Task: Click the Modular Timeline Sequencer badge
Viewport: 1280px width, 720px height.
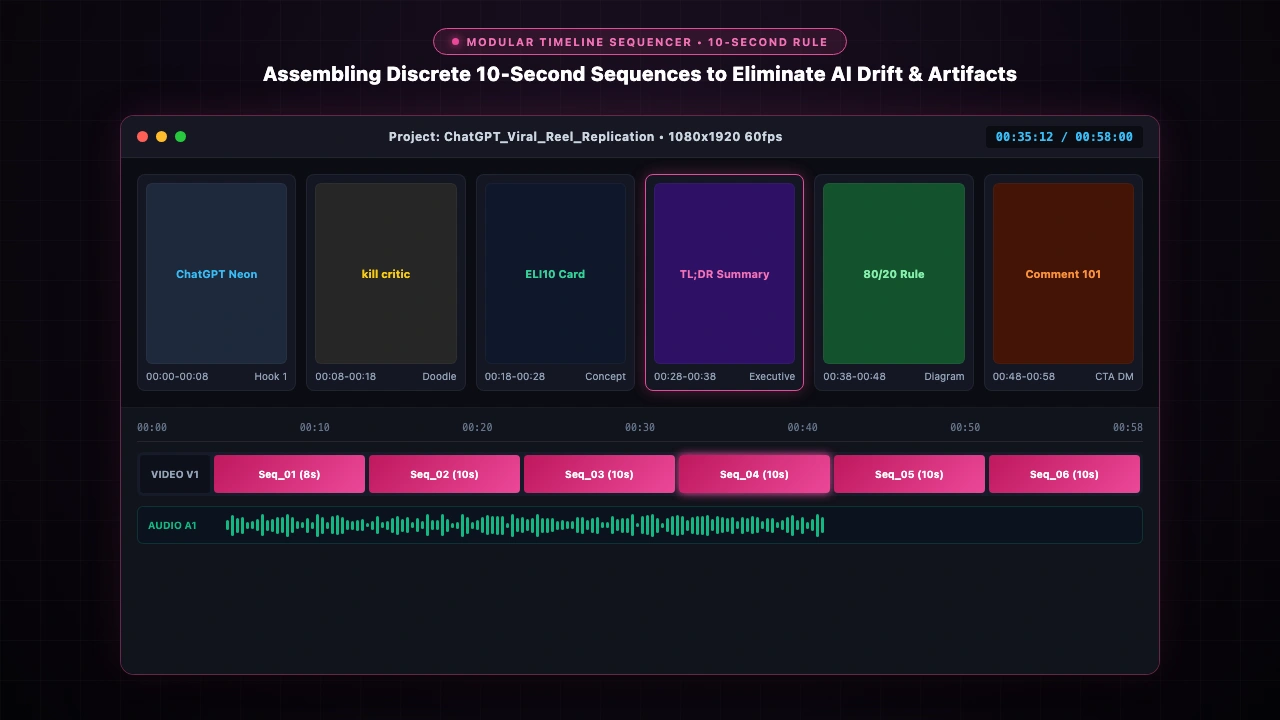Action: (640, 42)
